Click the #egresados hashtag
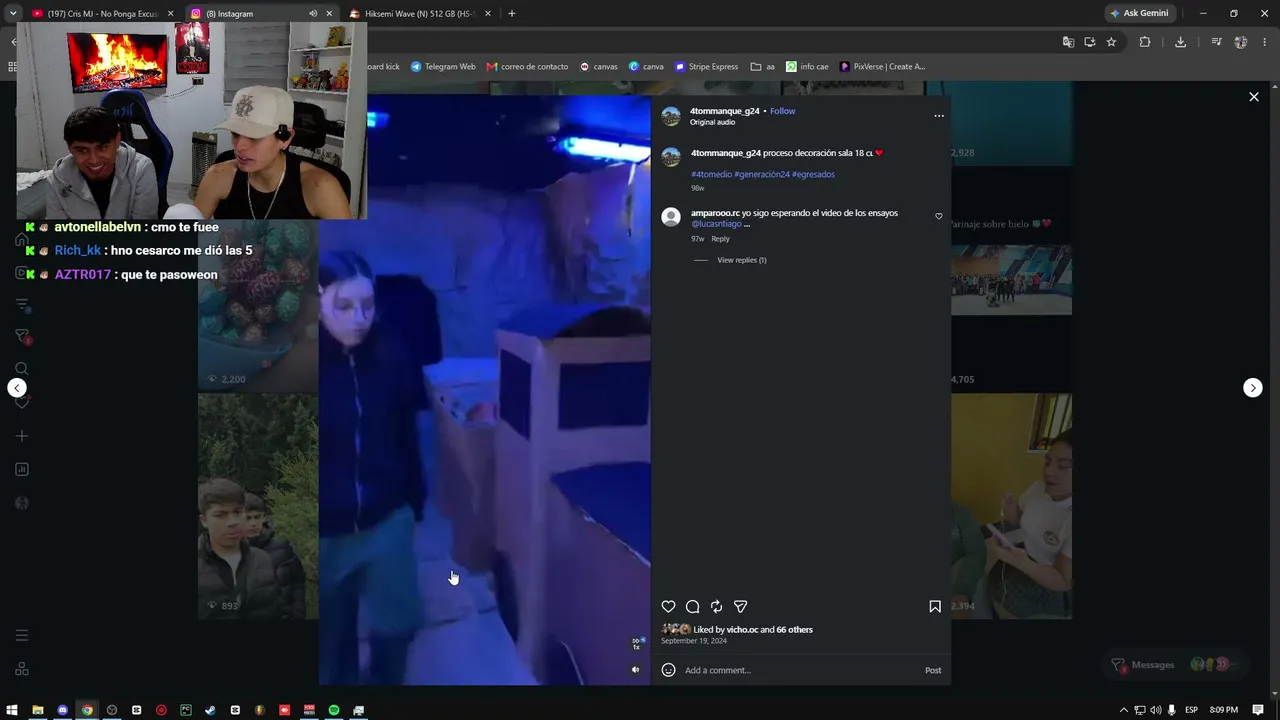This screenshot has height=720, width=1280. click(x=813, y=174)
